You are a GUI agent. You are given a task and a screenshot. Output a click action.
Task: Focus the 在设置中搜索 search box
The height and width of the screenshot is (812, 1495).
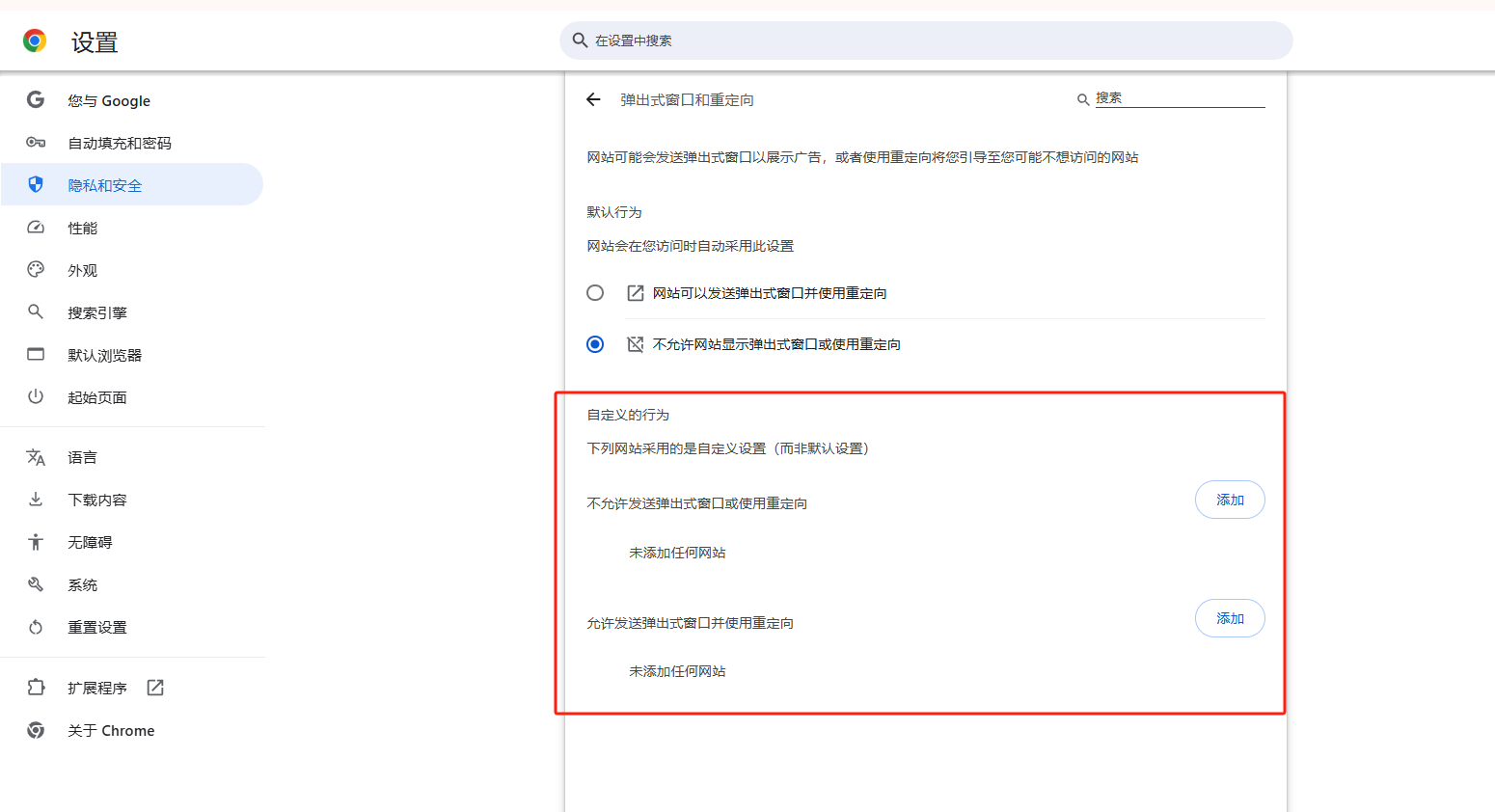point(926,41)
